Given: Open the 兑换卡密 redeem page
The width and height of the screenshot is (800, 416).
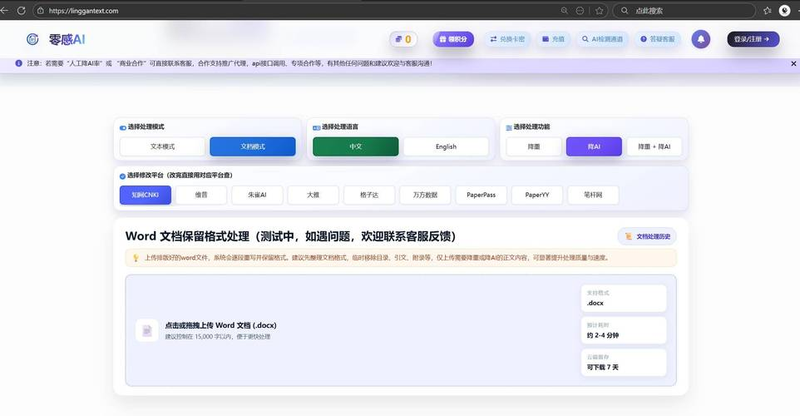Looking at the screenshot, I should [508, 39].
